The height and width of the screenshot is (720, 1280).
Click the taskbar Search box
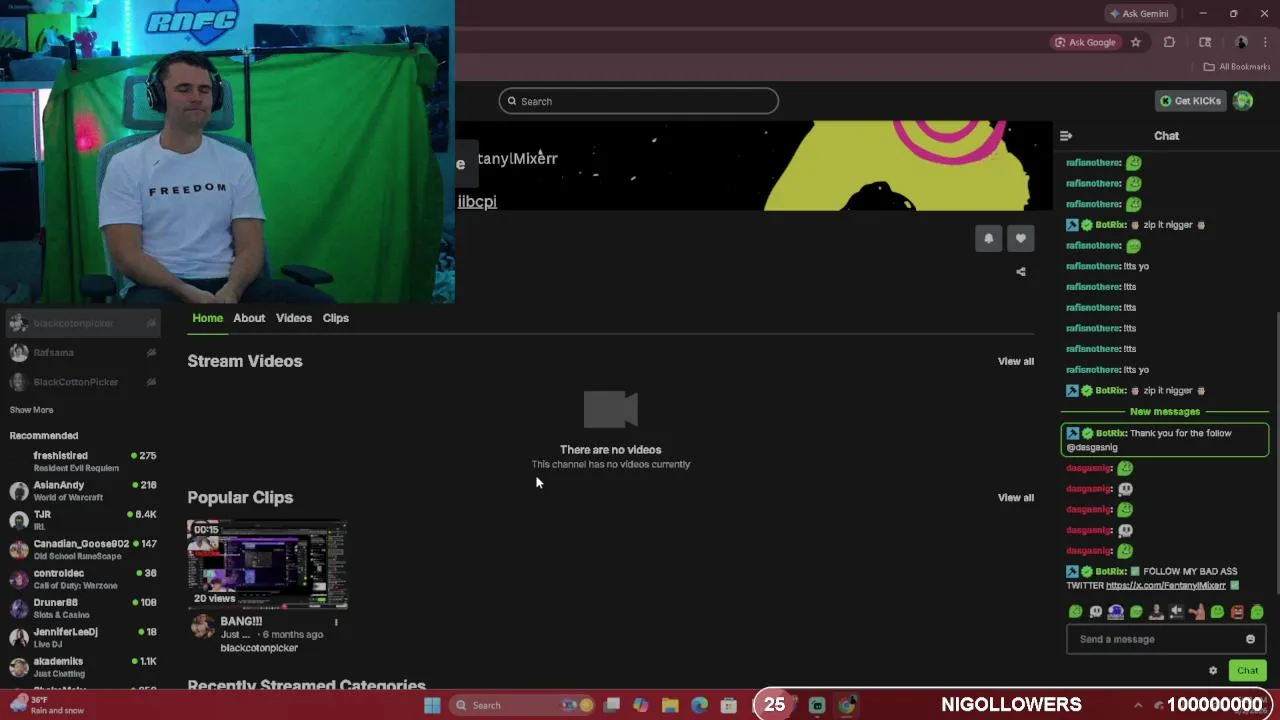[x=521, y=705]
